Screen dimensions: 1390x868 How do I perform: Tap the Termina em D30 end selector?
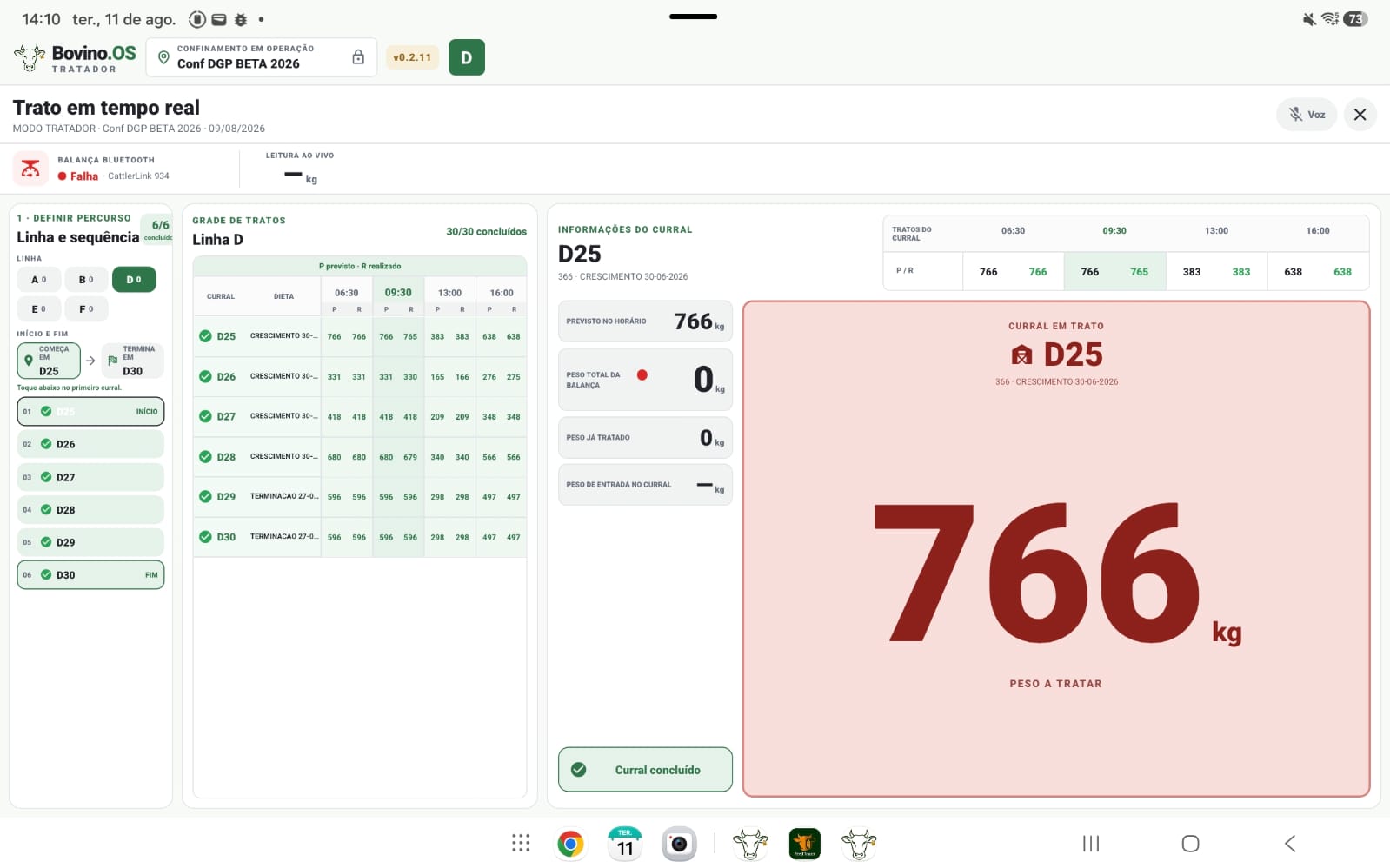point(132,361)
